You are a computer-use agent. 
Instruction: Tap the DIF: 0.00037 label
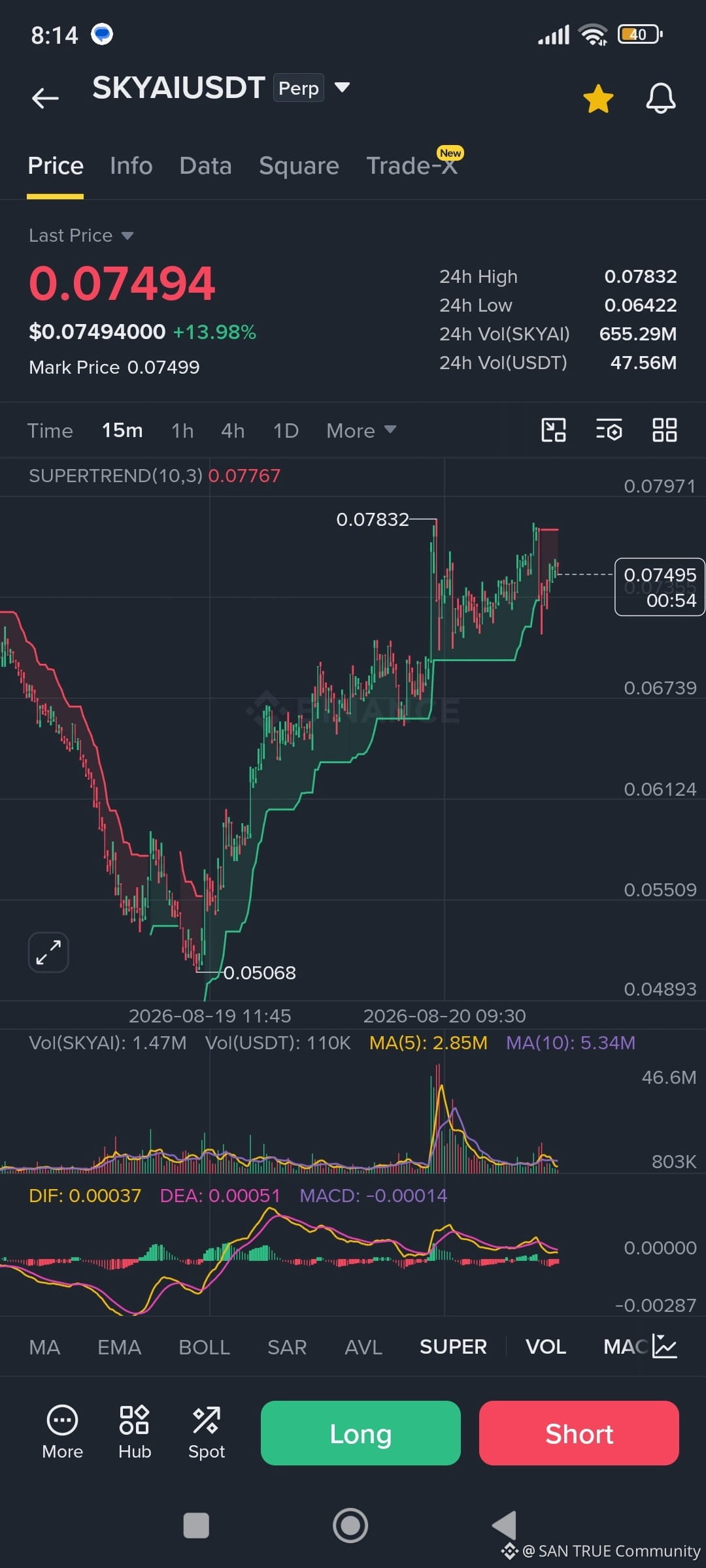click(x=85, y=1196)
